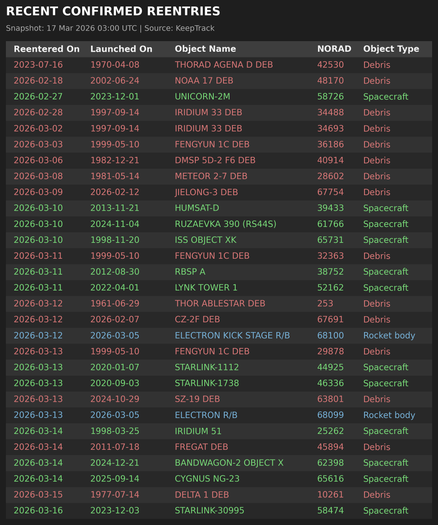Select the 'Object Type' column header

click(391, 49)
